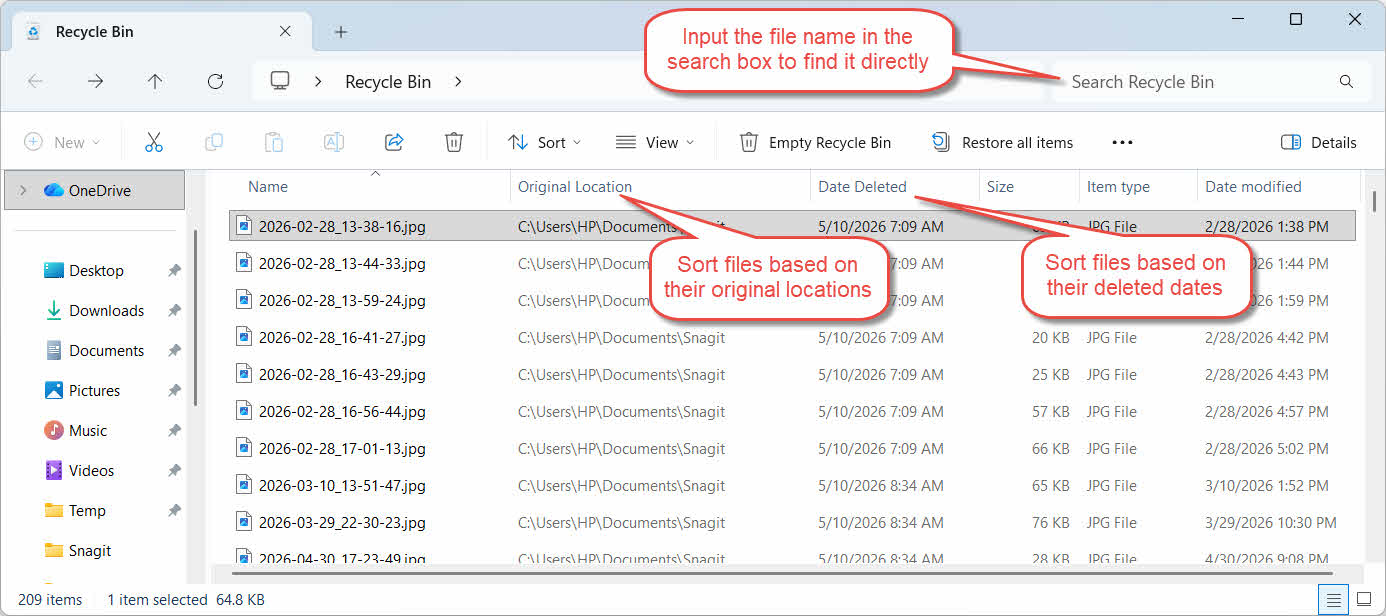The width and height of the screenshot is (1386, 616).
Task: Open a new tab with plus
Action: (x=340, y=32)
